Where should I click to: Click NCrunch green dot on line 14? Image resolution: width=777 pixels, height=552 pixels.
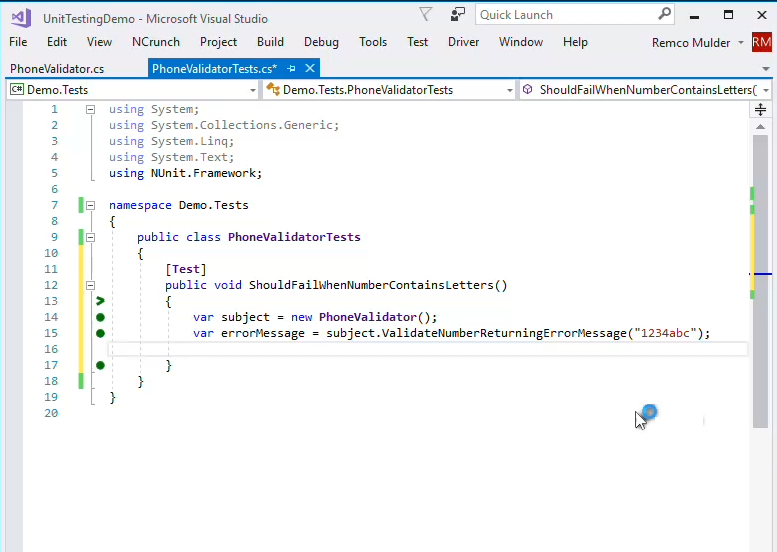pyautogui.click(x=101, y=317)
